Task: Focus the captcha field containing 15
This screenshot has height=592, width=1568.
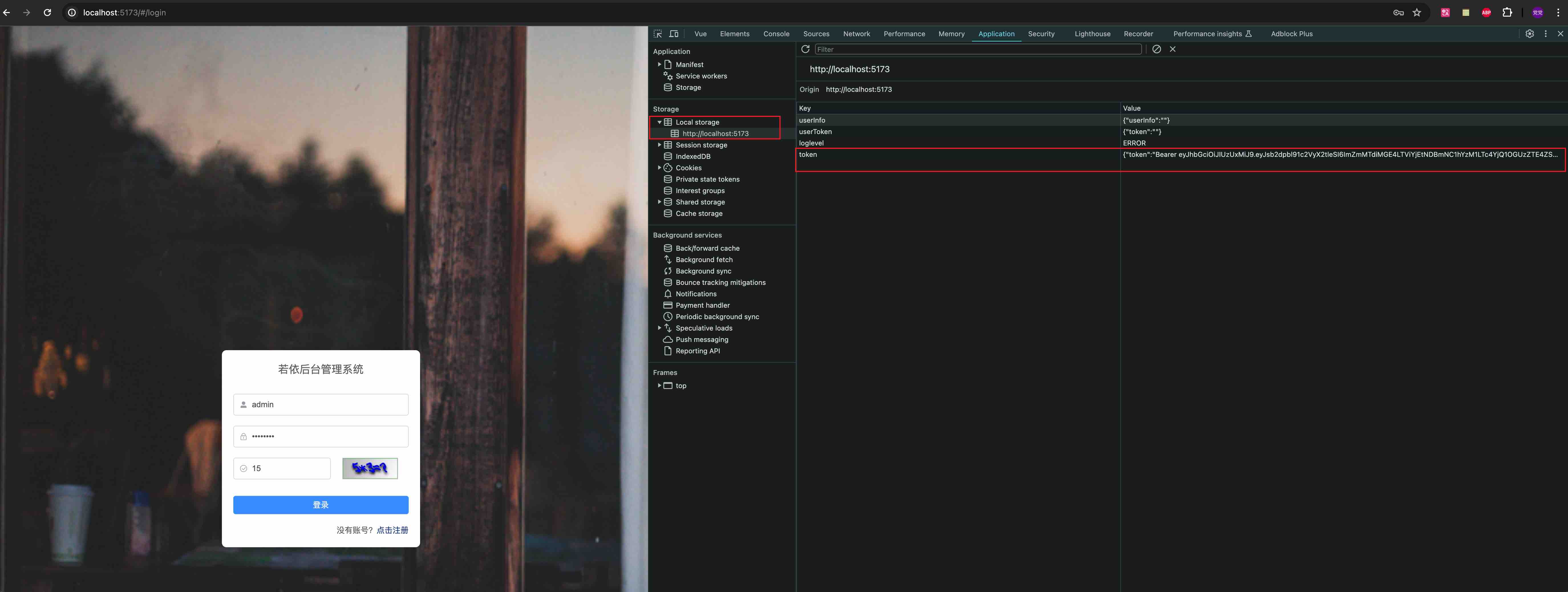Action: point(282,469)
